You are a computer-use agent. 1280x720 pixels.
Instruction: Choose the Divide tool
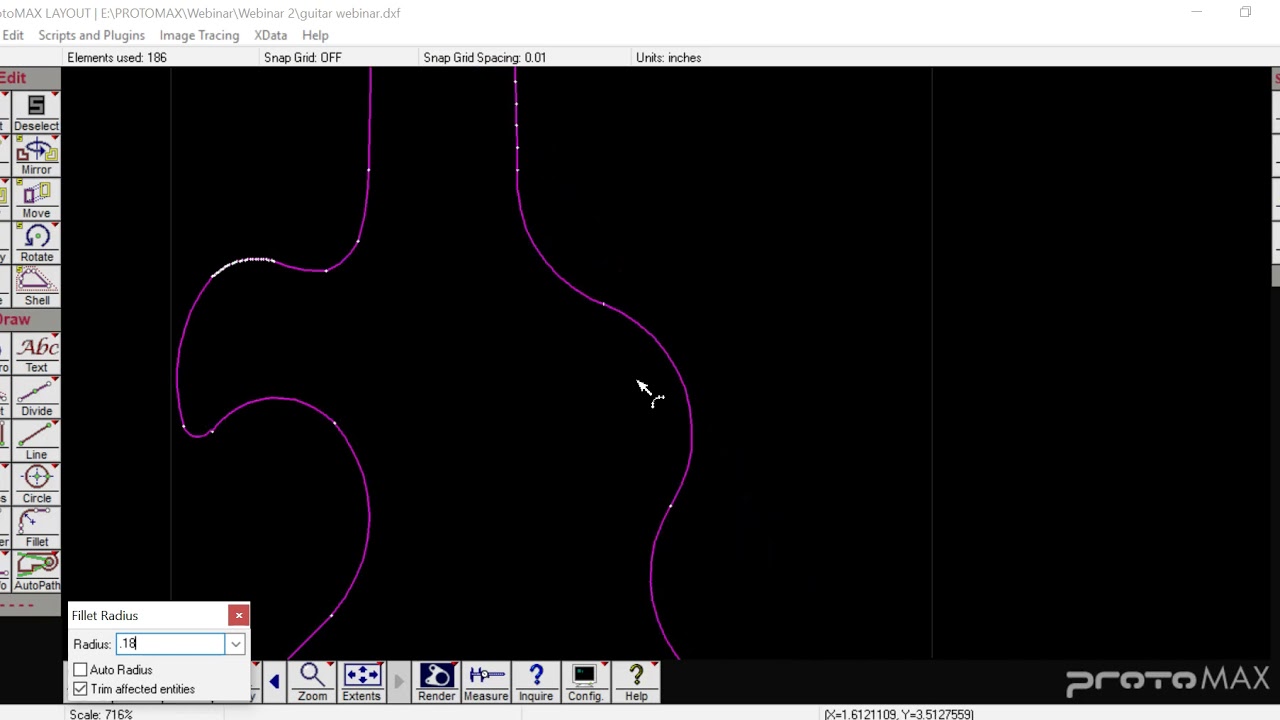coord(36,397)
